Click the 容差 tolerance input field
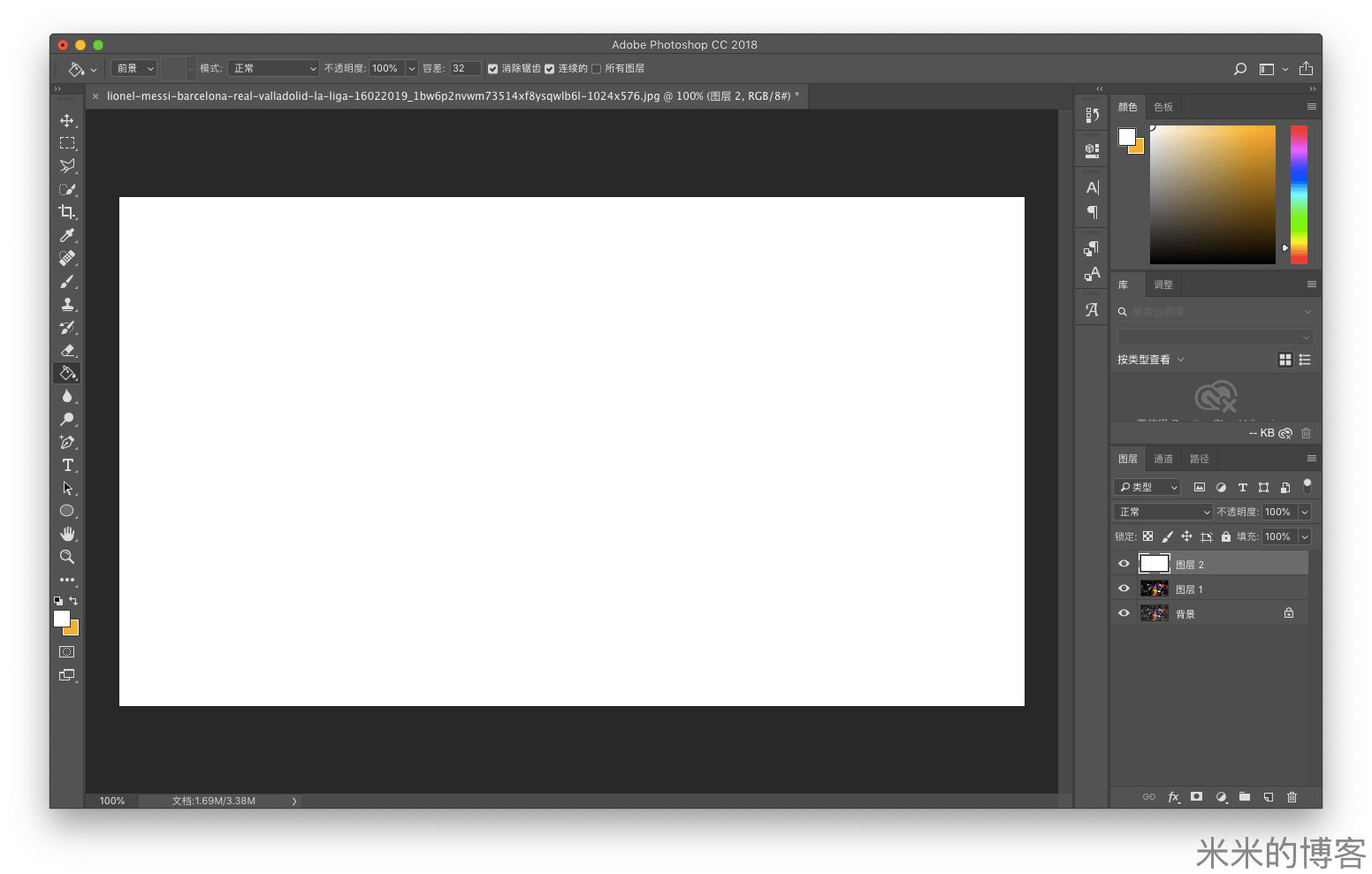The width and height of the screenshot is (1372, 874). 465,69
